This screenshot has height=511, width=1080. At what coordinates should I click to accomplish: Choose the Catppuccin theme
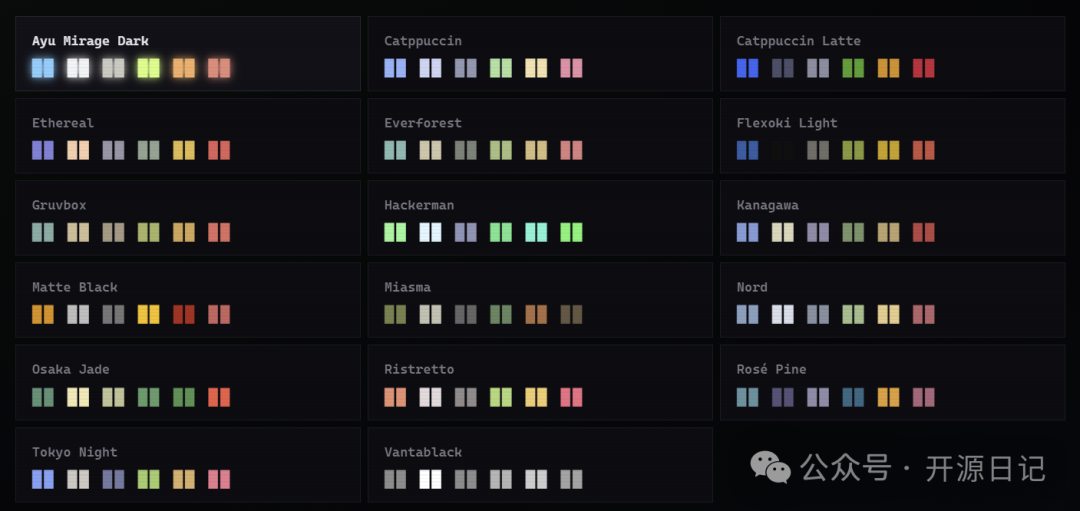click(x=540, y=54)
